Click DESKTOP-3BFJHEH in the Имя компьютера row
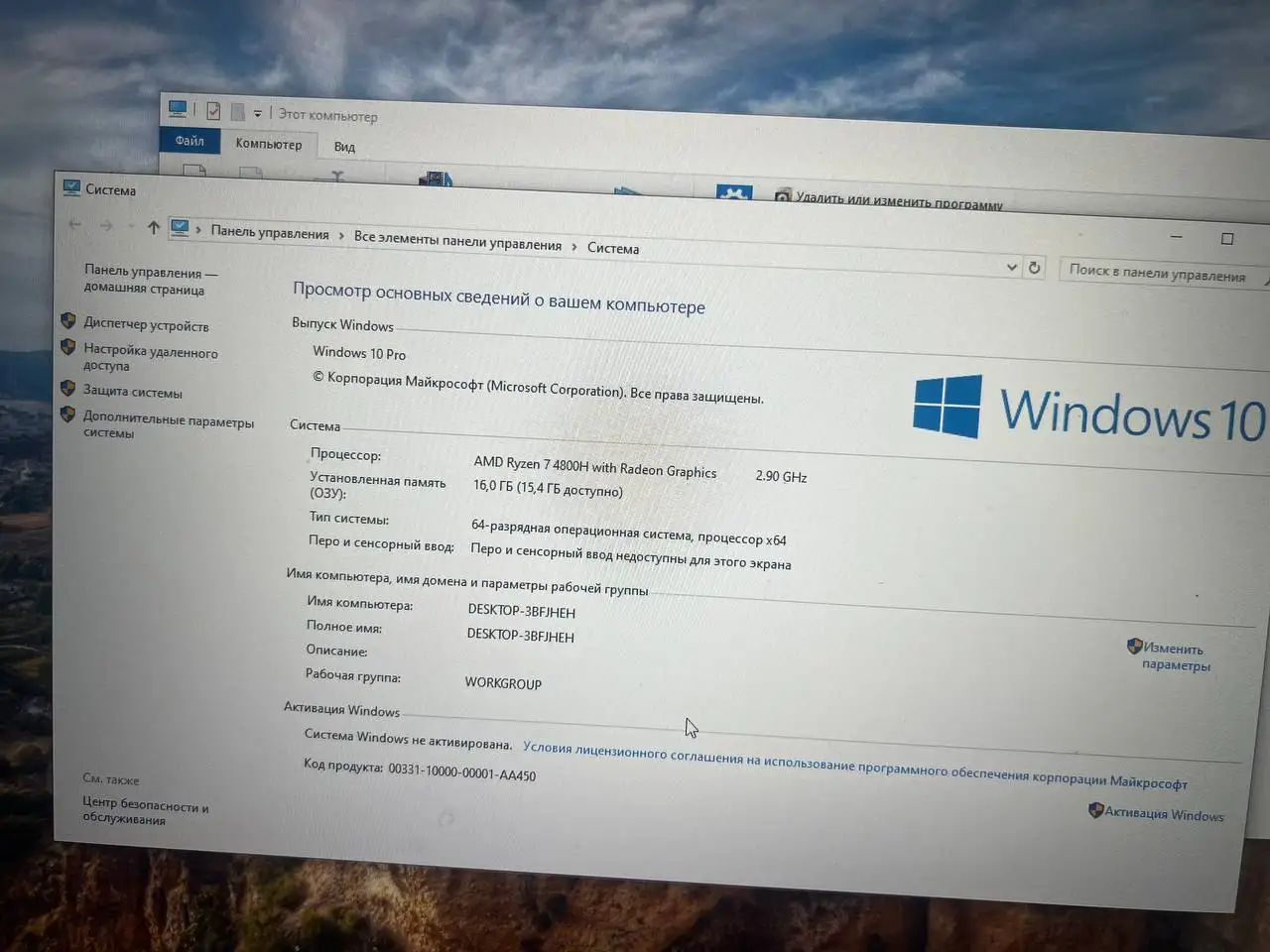 522,611
